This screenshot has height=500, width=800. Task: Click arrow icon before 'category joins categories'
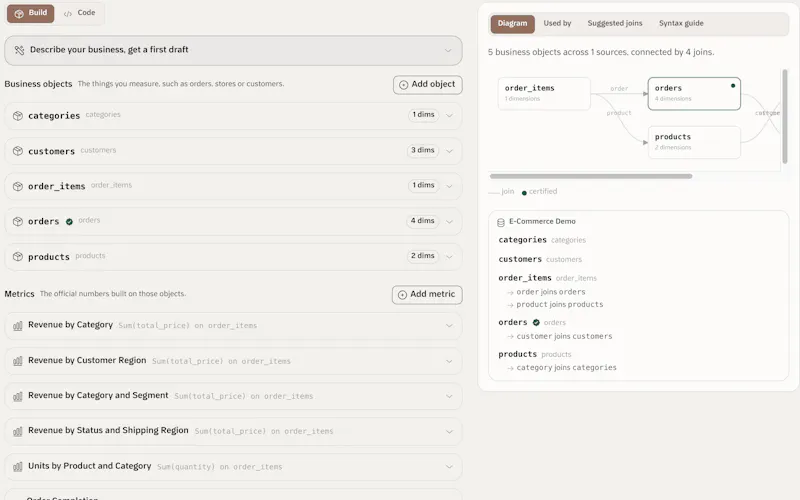pyautogui.click(x=510, y=368)
